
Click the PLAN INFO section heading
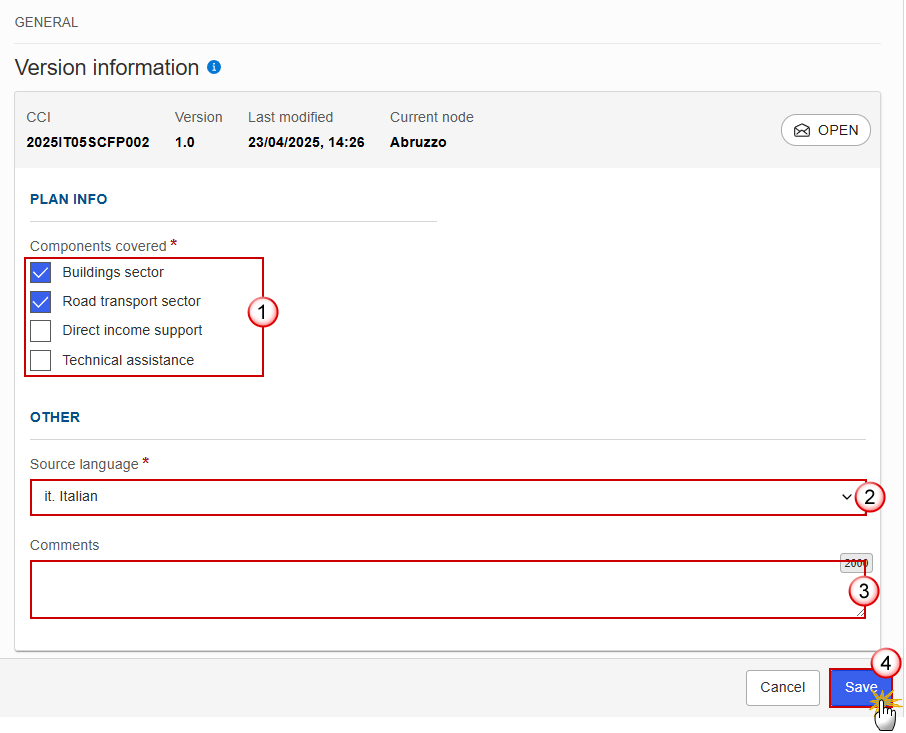pyautogui.click(x=69, y=199)
